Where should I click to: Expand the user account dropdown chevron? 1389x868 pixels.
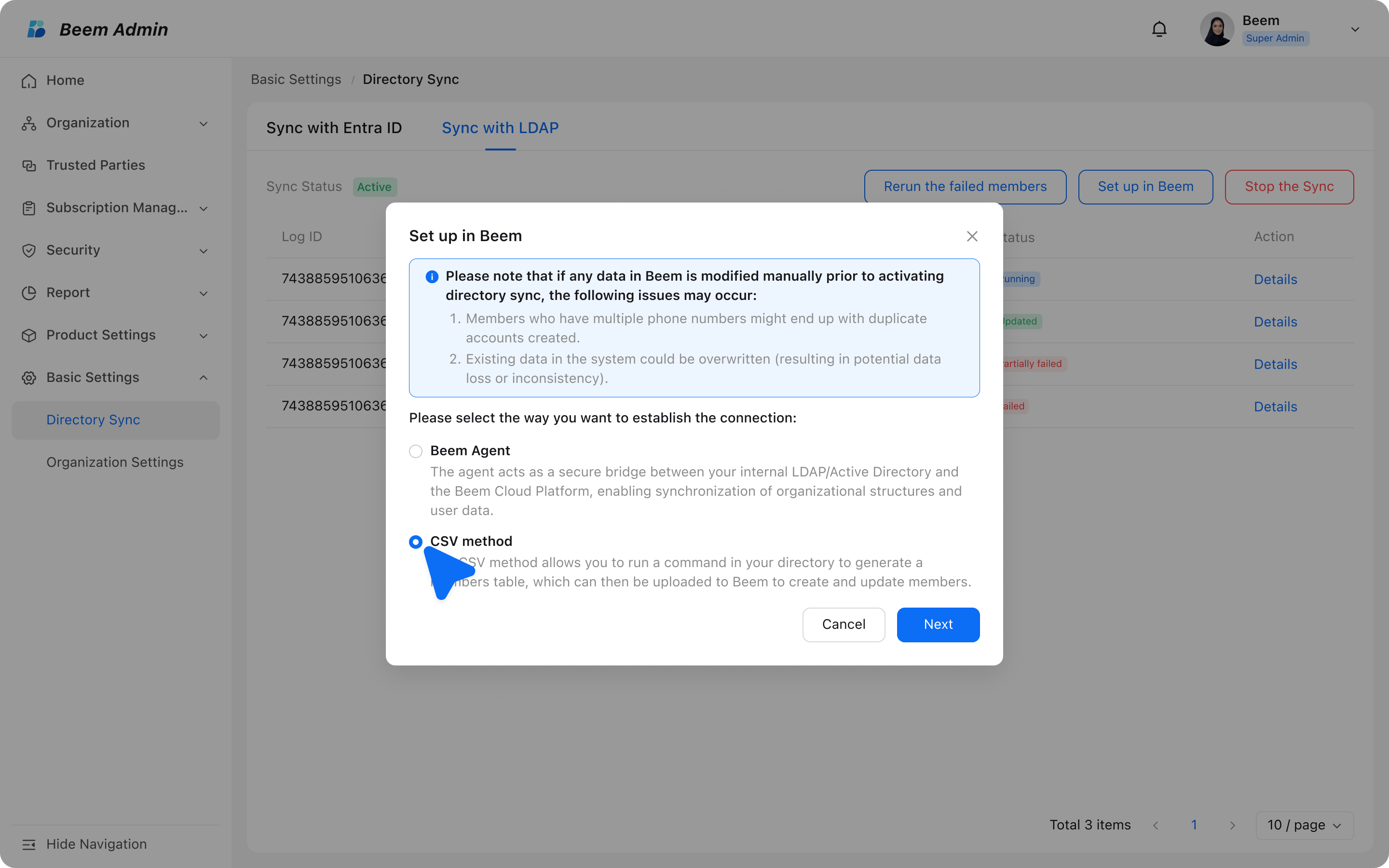point(1355,29)
